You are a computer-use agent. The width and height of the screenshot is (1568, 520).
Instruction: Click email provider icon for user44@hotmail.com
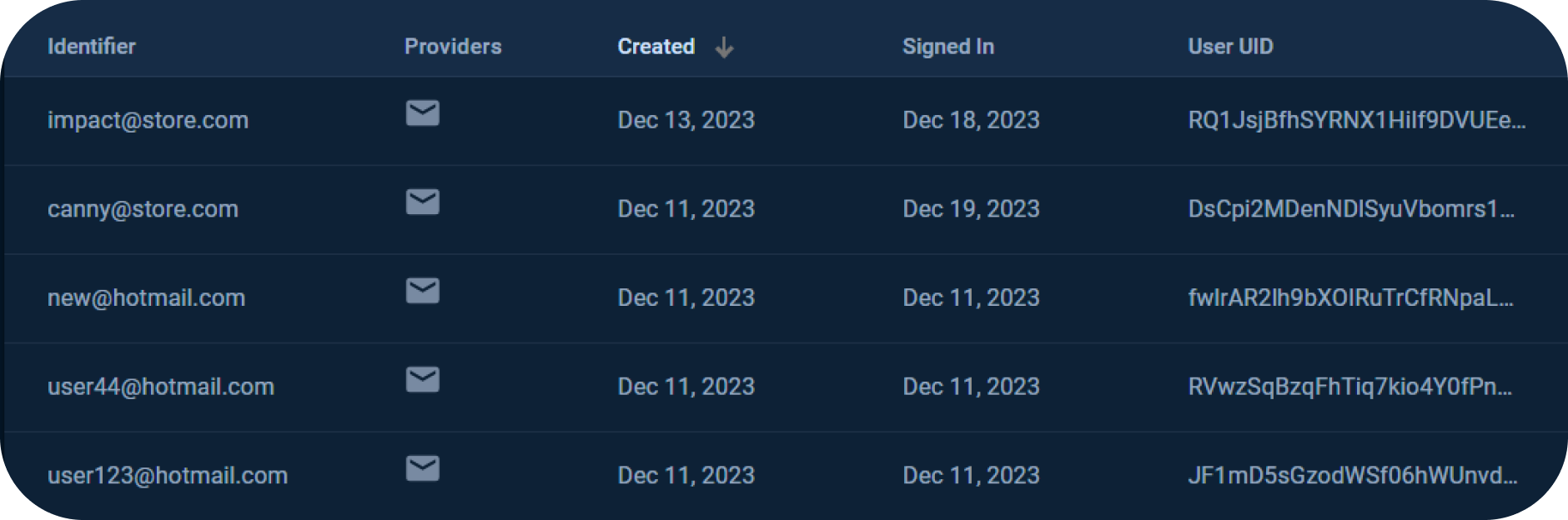click(x=423, y=379)
